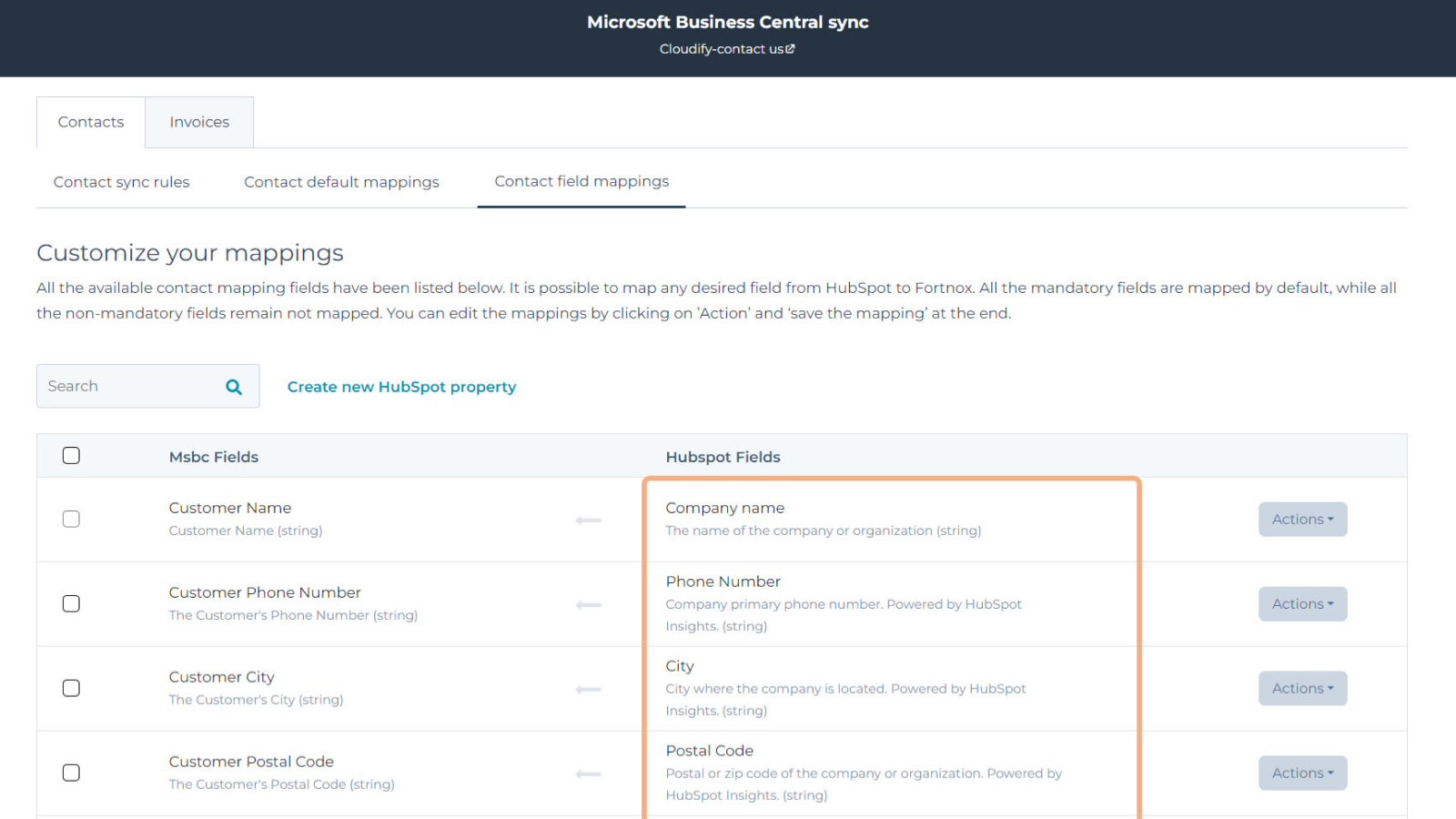1456x819 pixels.
Task: Click the Hubspot Fields column header
Action: (x=723, y=457)
